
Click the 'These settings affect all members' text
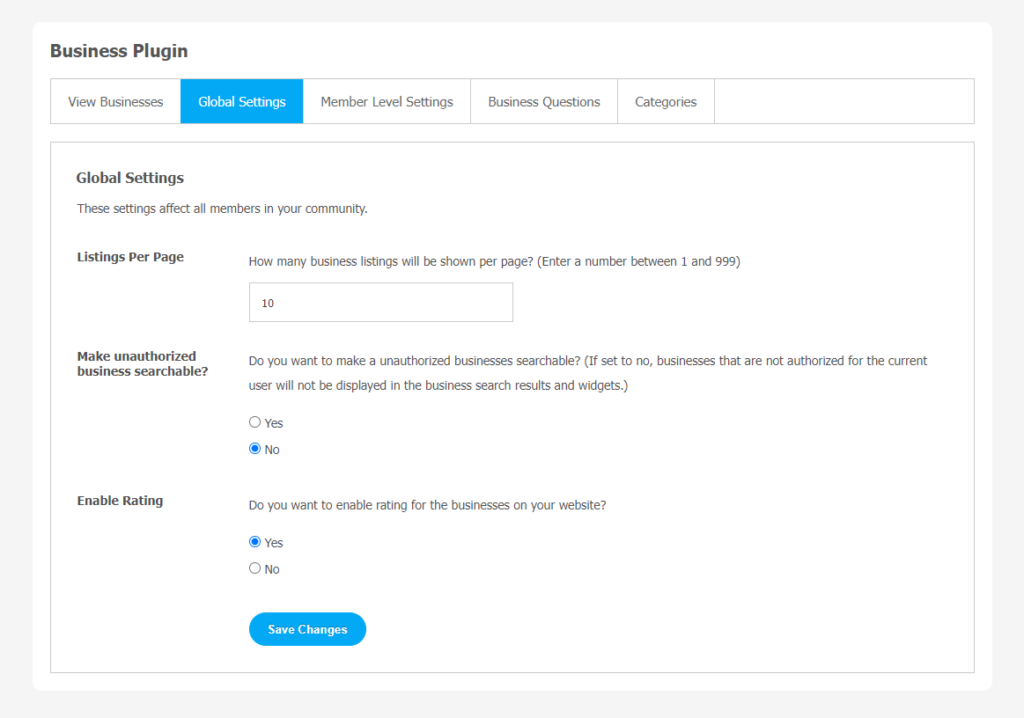click(x=222, y=208)
